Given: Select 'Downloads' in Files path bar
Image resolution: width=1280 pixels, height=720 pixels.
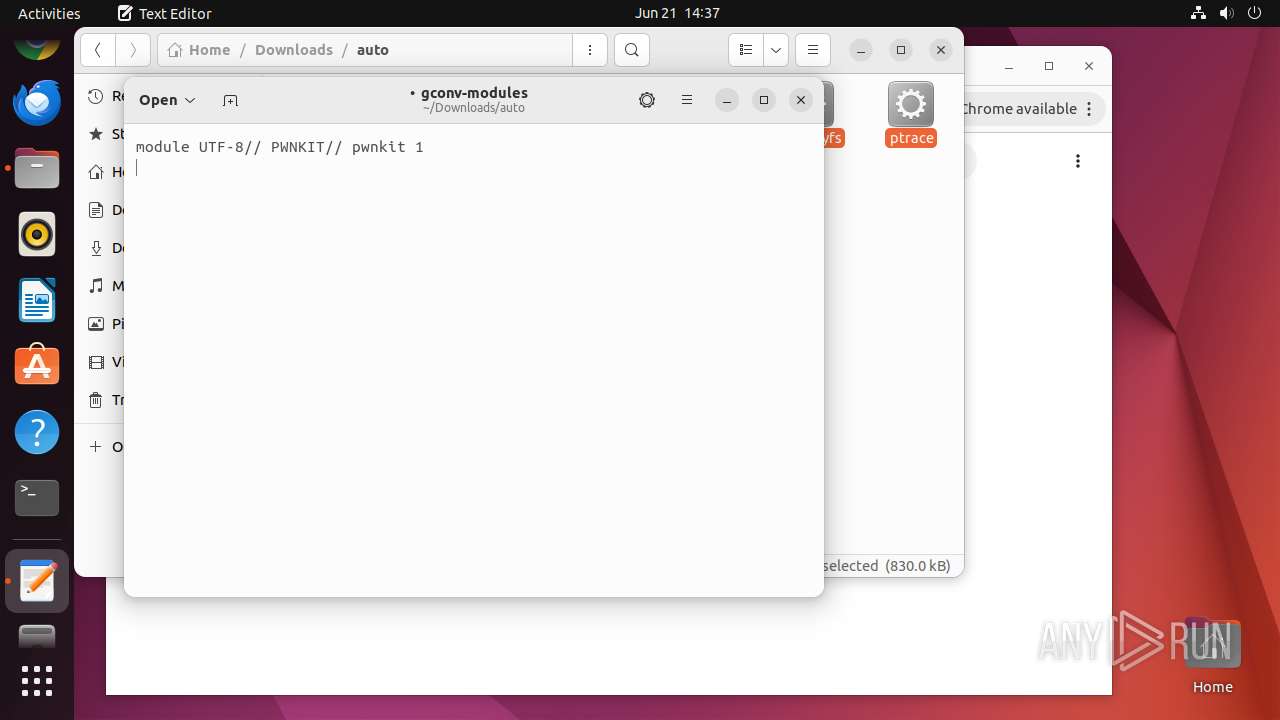Looking at the screenshot, I should [x=294, y=50].
